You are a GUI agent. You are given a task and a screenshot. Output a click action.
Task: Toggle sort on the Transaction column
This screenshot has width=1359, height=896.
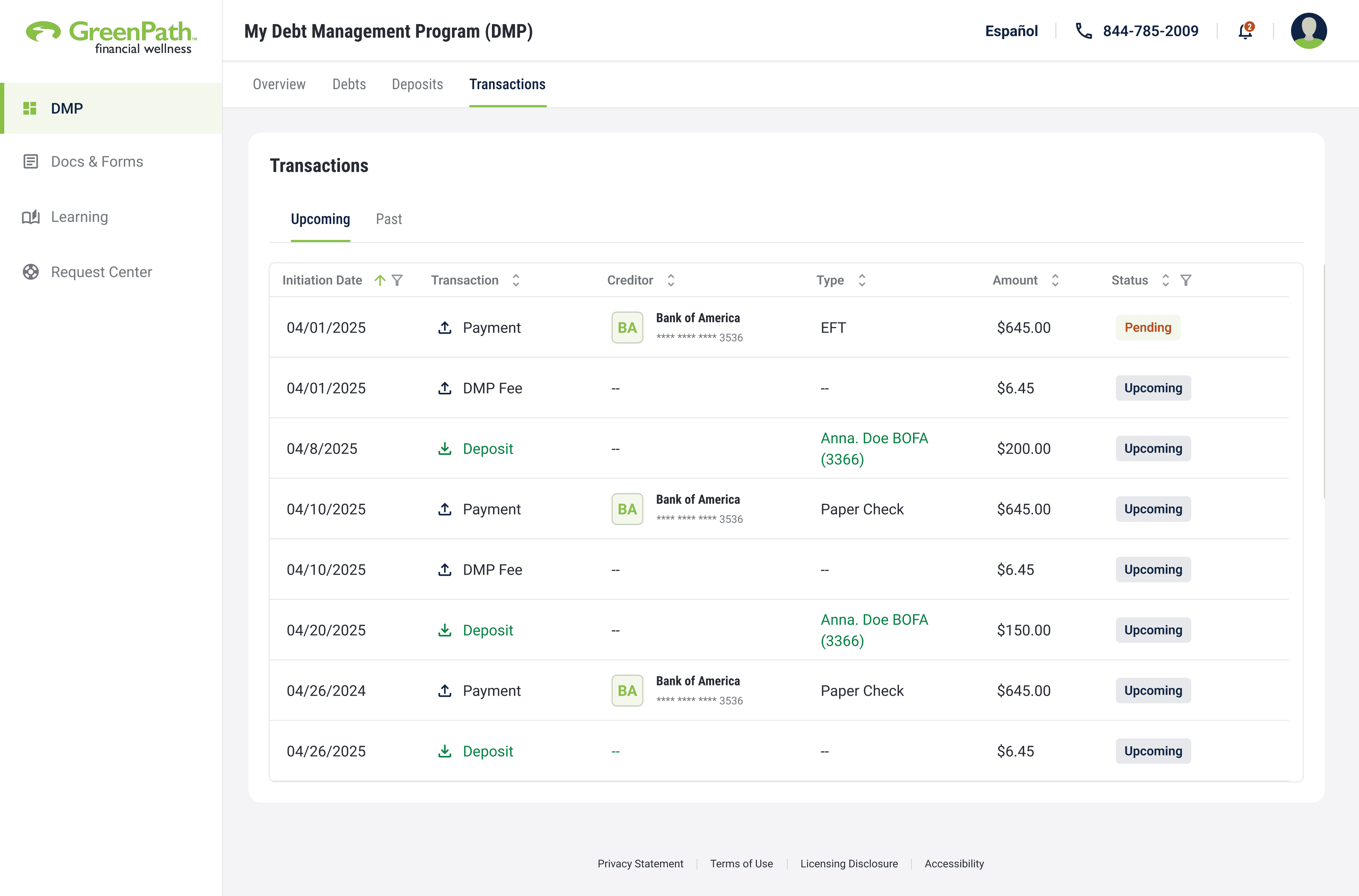(516, 280)
